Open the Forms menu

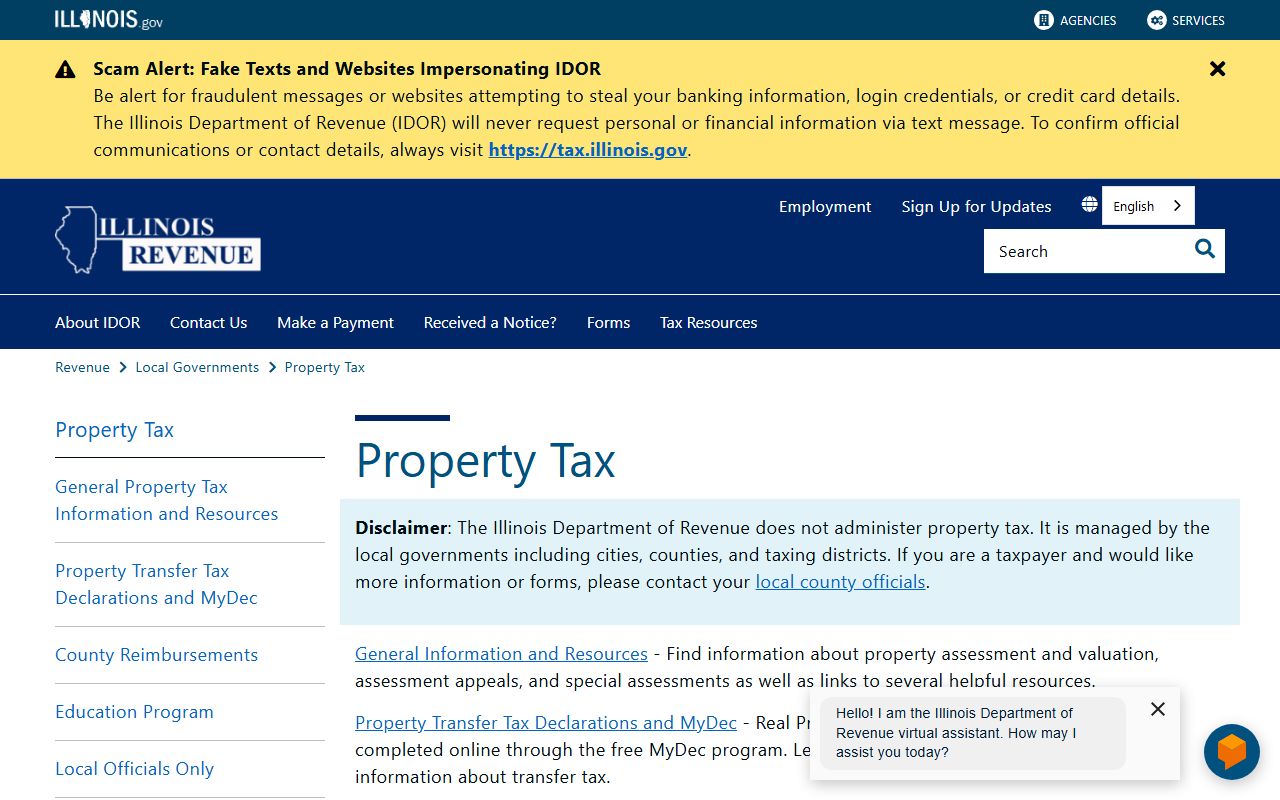(x=608, y=322)
